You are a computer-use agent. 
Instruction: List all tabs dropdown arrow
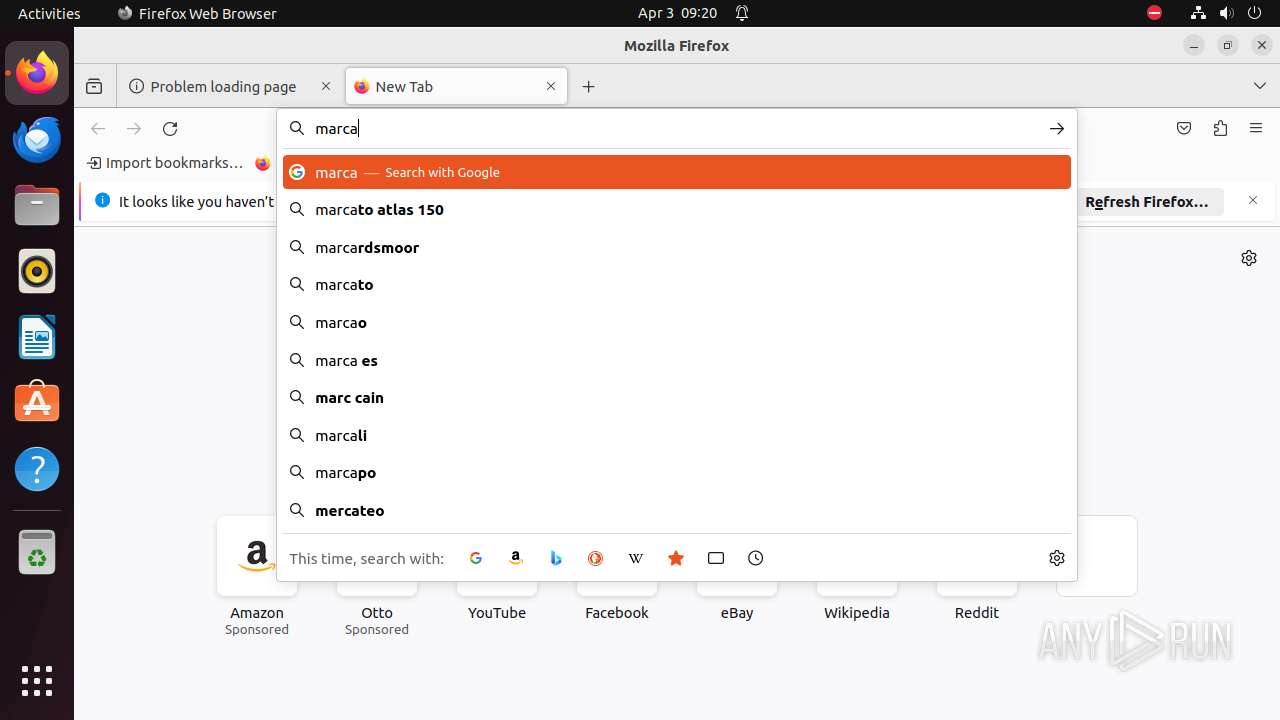coord(1260,87)
